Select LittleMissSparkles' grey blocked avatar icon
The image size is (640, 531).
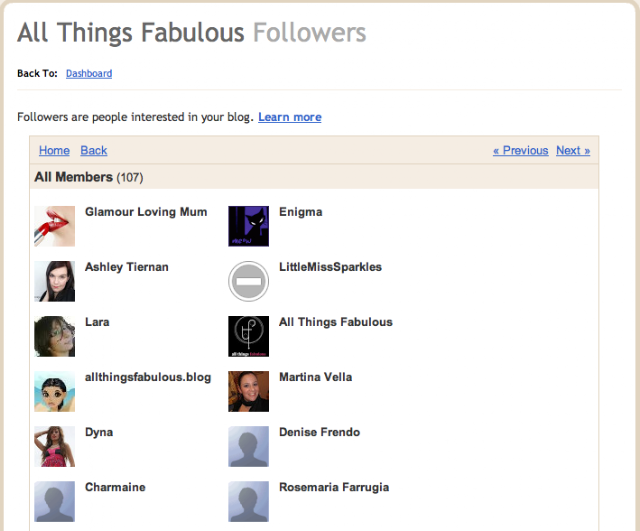coord(248,281)
